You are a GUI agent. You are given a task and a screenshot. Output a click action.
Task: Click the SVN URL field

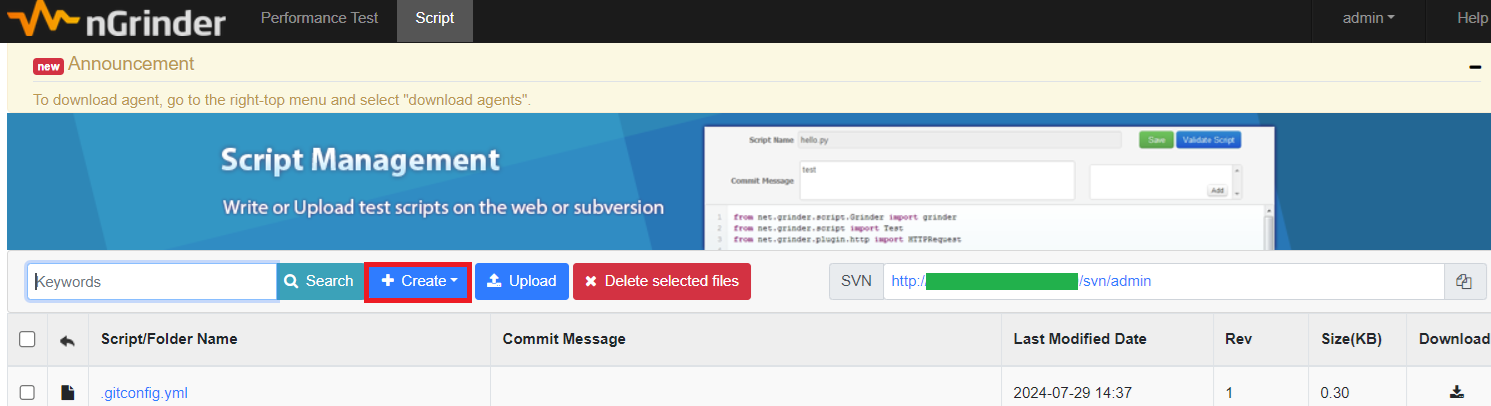[x=1163, y=282]
